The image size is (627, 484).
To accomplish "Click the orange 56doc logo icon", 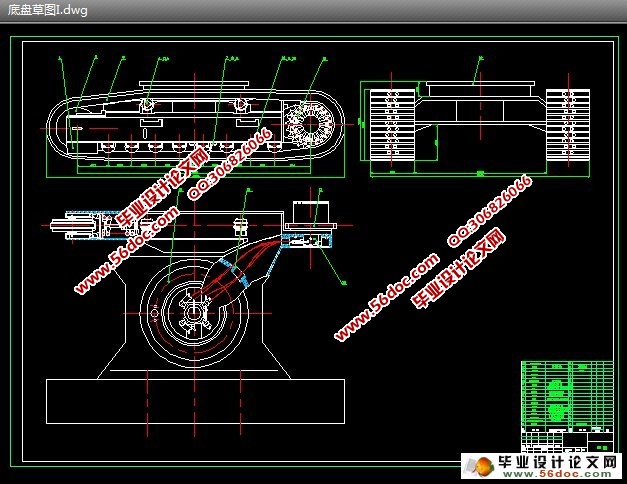I will click(x=484, y=466).
